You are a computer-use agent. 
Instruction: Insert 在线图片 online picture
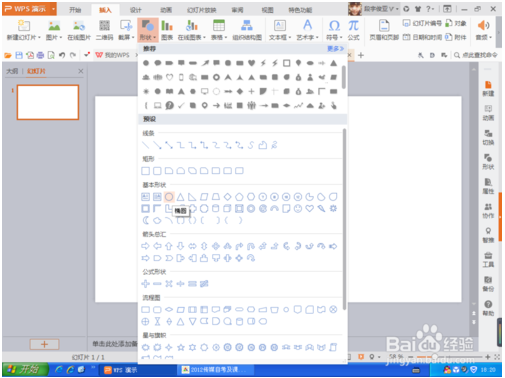[79, 30]
